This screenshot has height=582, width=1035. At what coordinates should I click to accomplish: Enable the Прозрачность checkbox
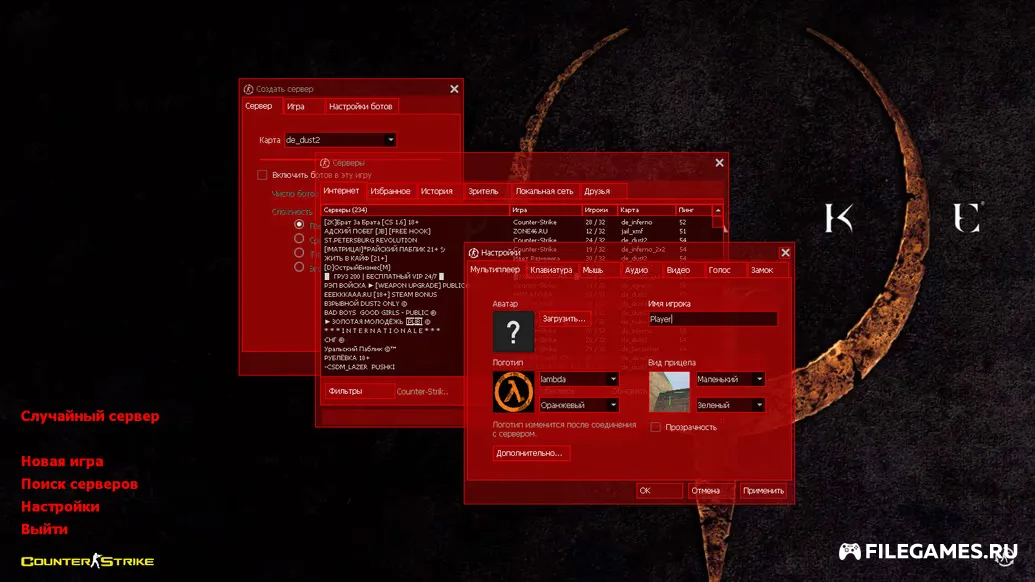coord(656,427)
